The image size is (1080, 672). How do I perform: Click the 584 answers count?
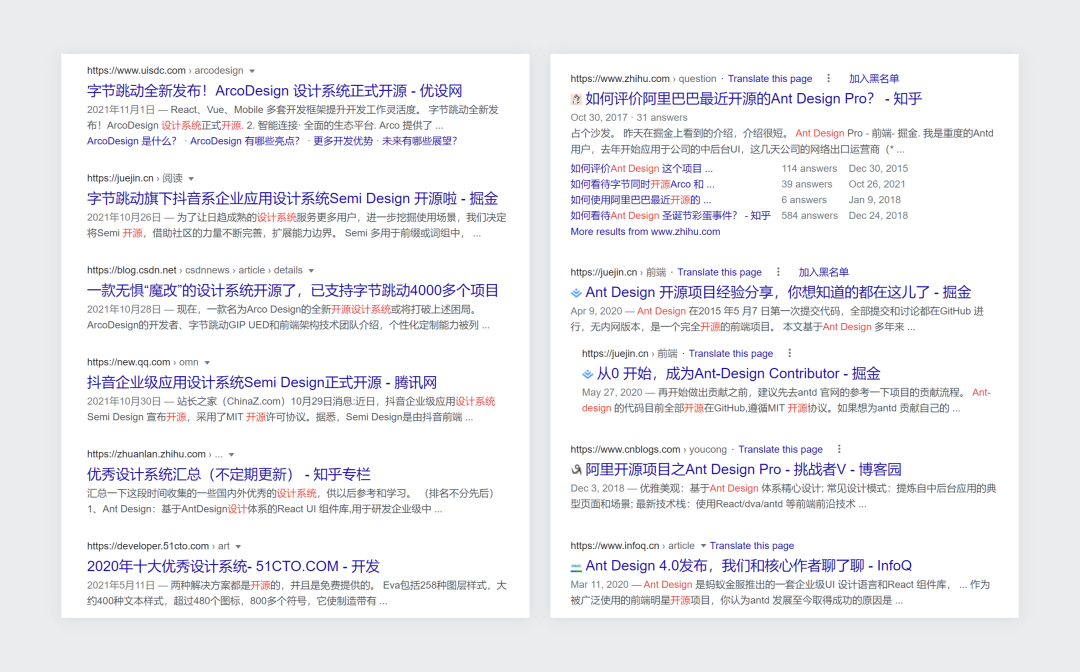pyautogui.click(x=809, y=216)
